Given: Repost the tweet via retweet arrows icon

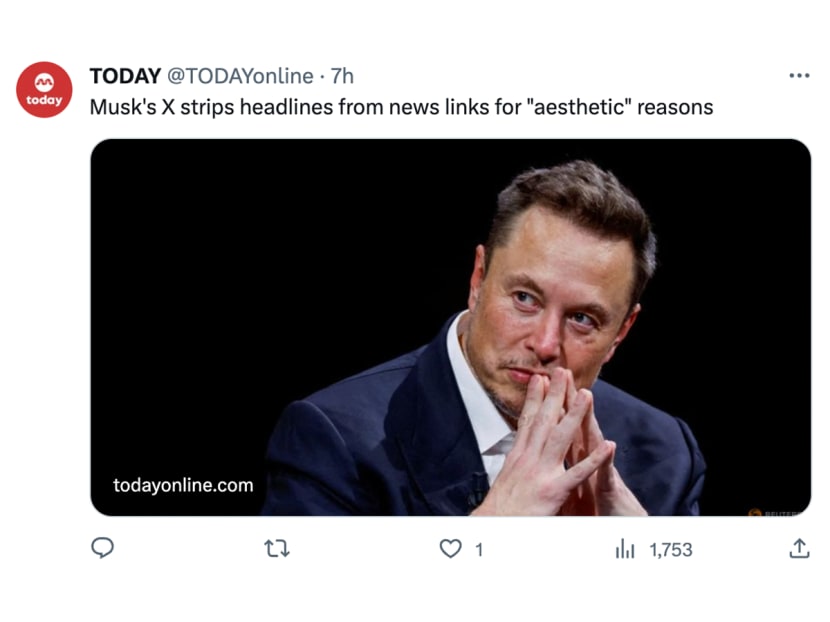Looking at the screenshot, I should click(x=276, y=548).
